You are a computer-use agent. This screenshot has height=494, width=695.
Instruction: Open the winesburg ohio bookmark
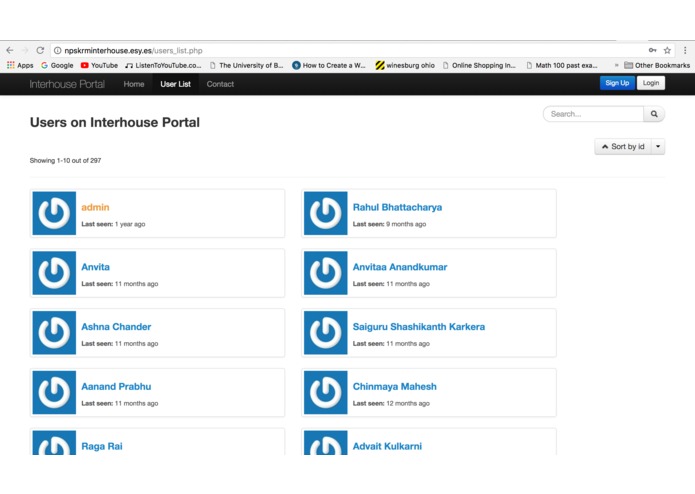tap(405, 65)
